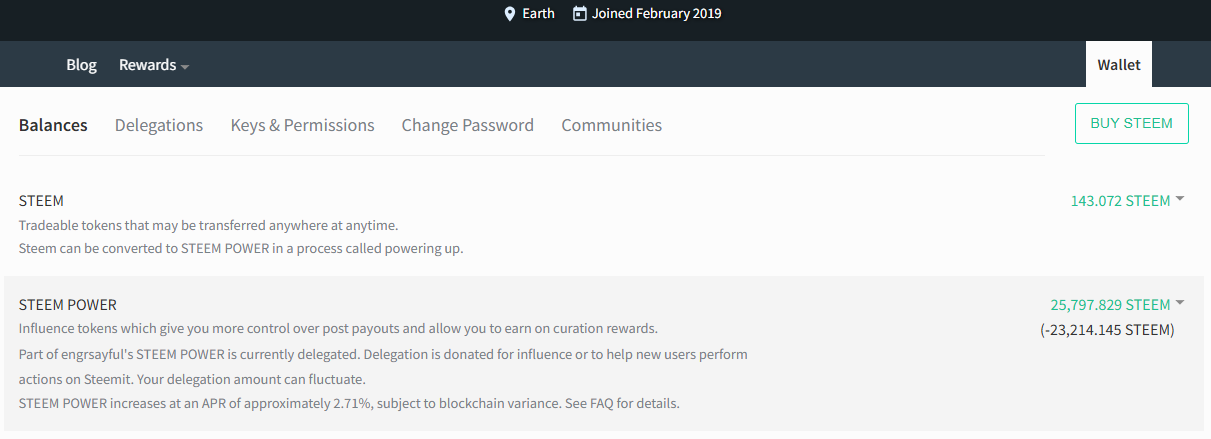Screen dimensions: 1211x439
Task: Click the Joined February 2019 text
Action: click(x=657, y=14)
